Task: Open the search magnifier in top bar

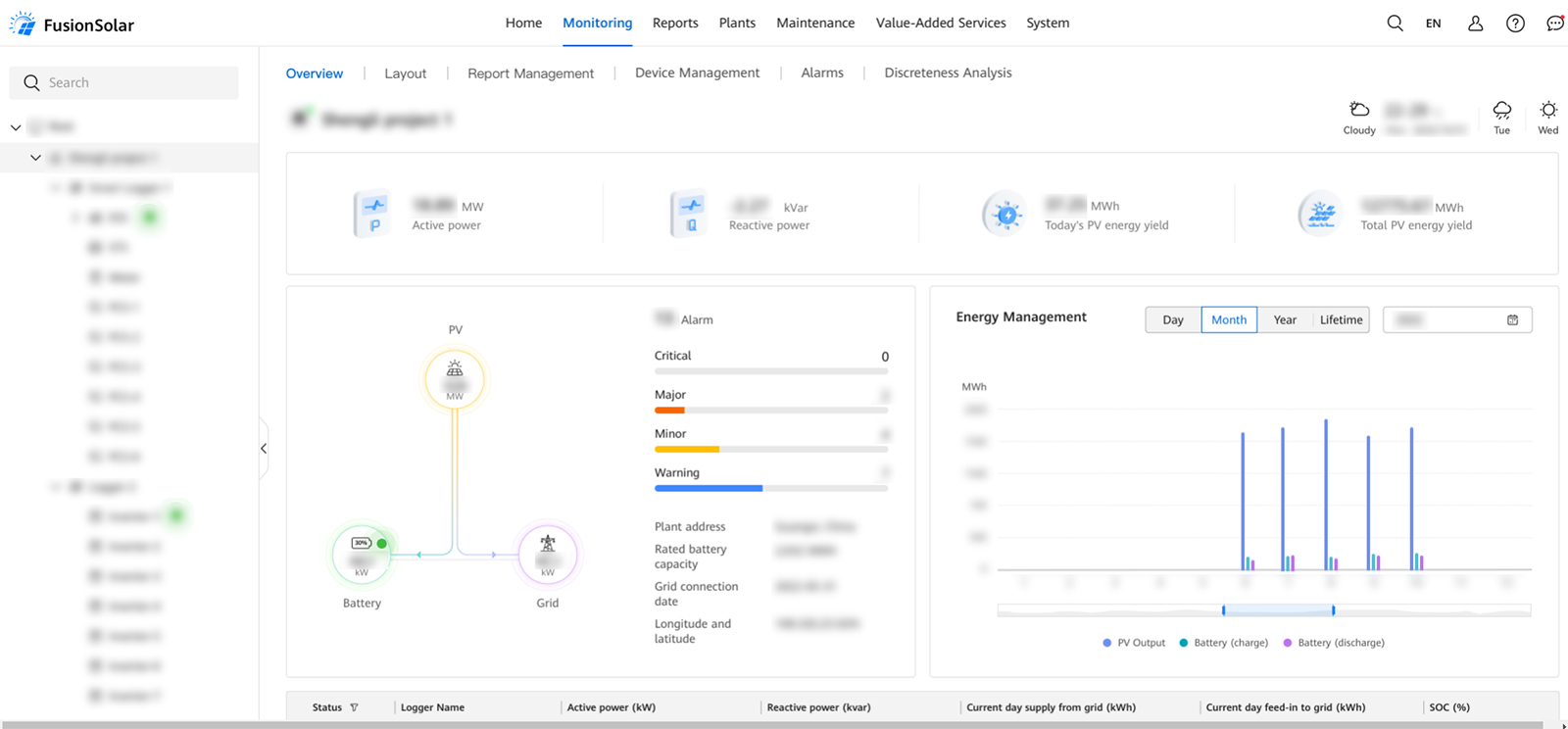Action: [1395, 24]
